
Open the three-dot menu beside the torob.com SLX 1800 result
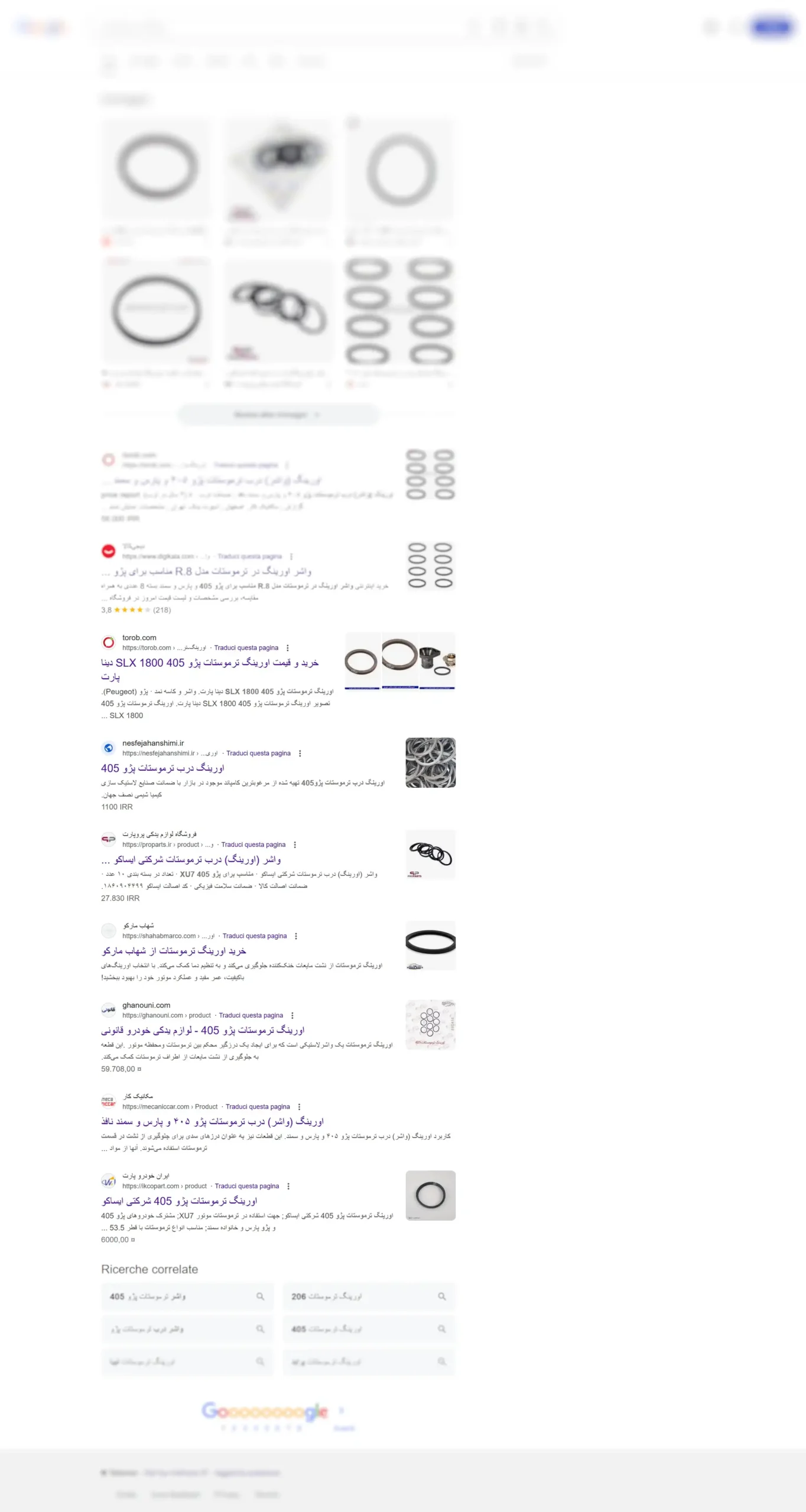(x=288, y=648)
